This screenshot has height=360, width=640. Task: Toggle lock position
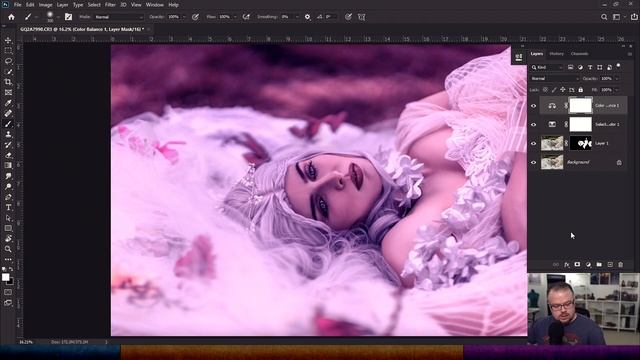click(563, 90)
